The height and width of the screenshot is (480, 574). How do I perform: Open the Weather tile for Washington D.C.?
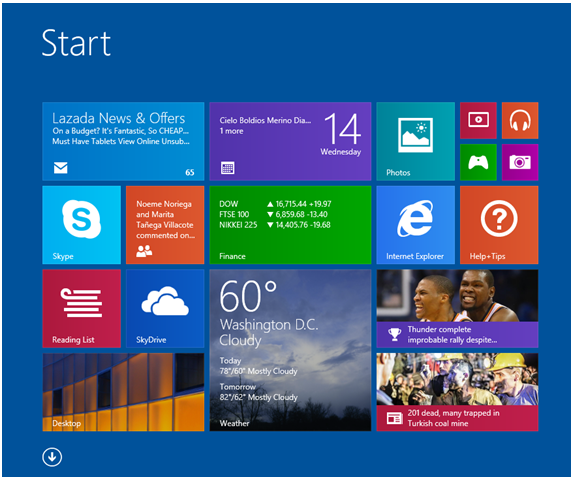pos(290,350)
